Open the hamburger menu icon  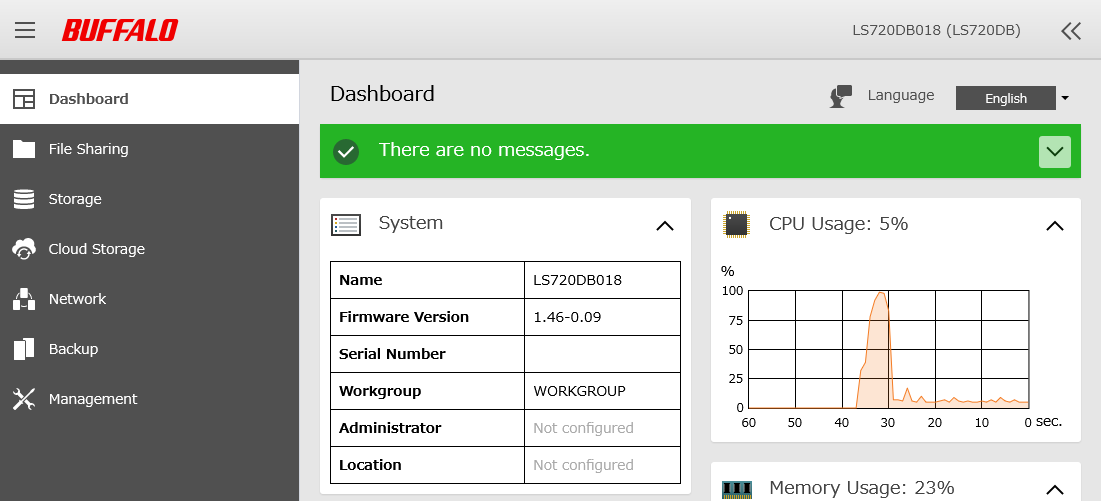coord(25,30)
